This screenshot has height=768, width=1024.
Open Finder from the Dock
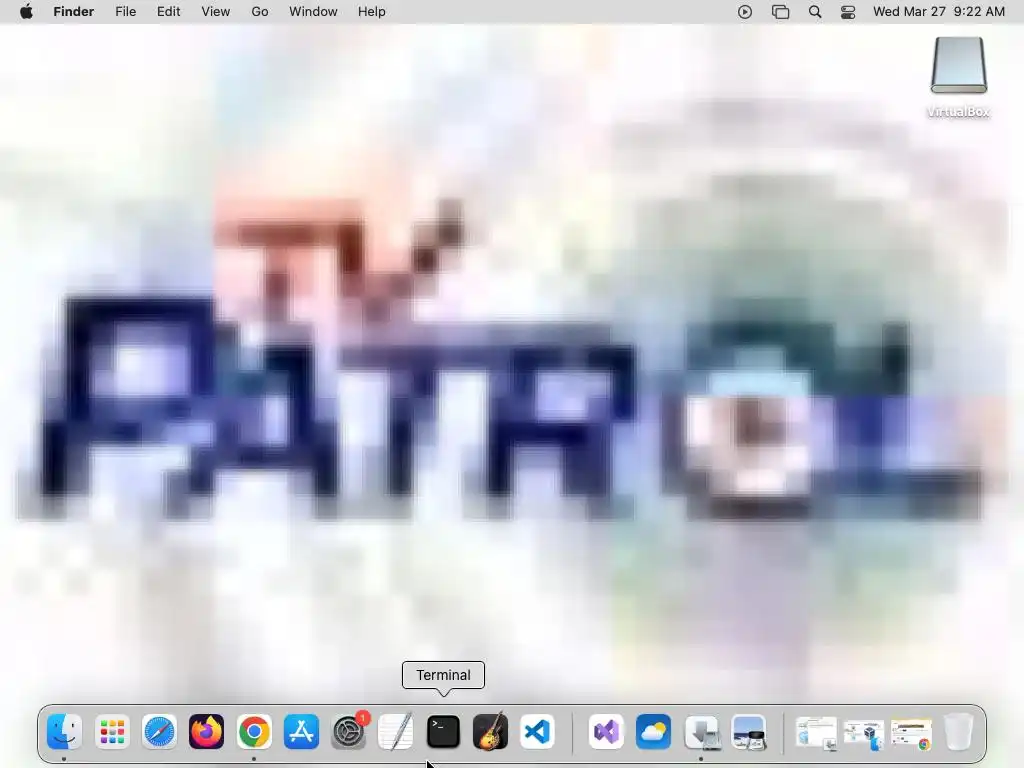pos(64,731)
